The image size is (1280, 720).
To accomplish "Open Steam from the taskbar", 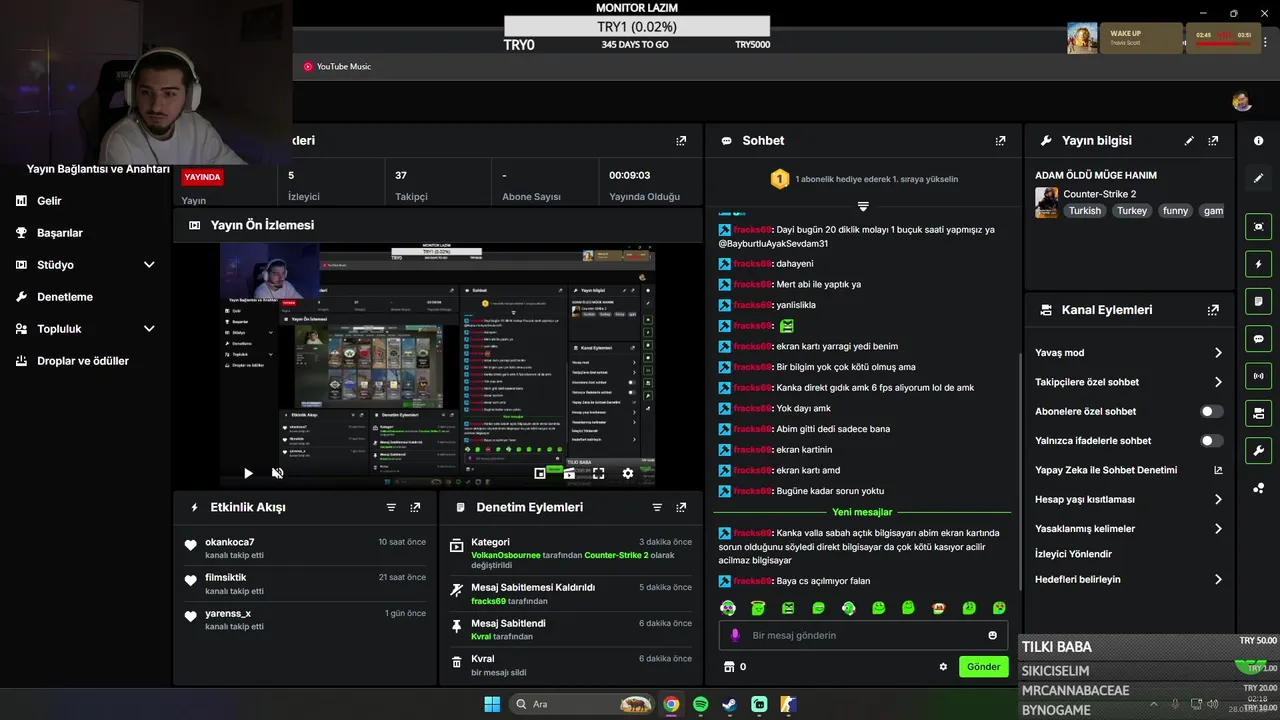I will (x=730, y=704).
